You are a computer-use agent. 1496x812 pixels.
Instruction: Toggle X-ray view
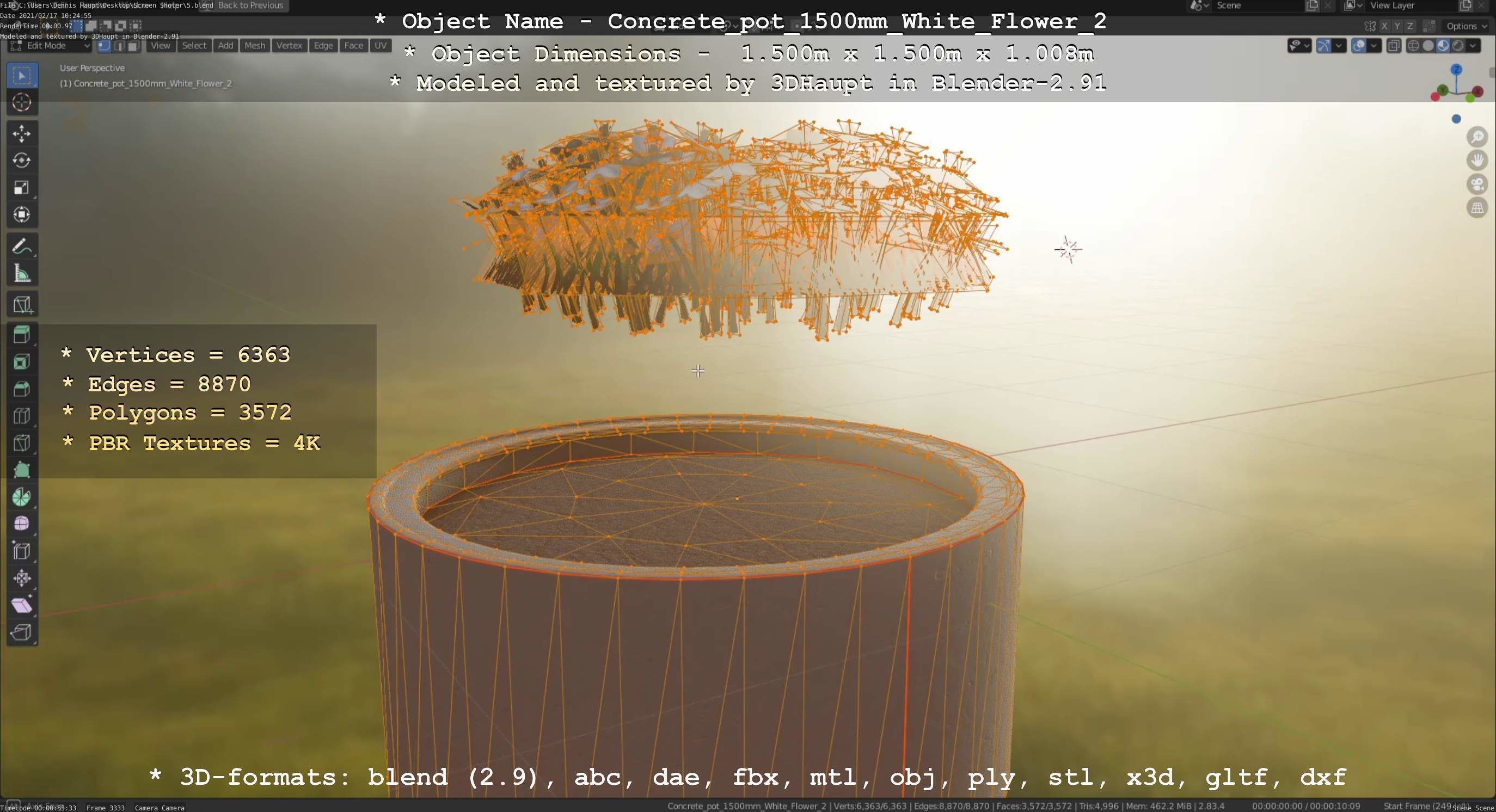[x=1393, y=46]
